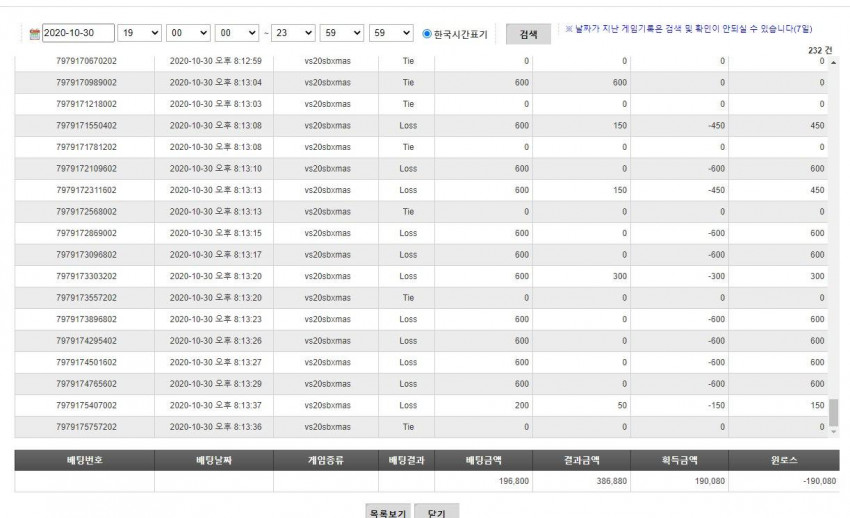The height and width of the screenshot is (518, 850).
Task: Click the 획득금액 column header
Action: pyautogui.click(x=680, y=460)
